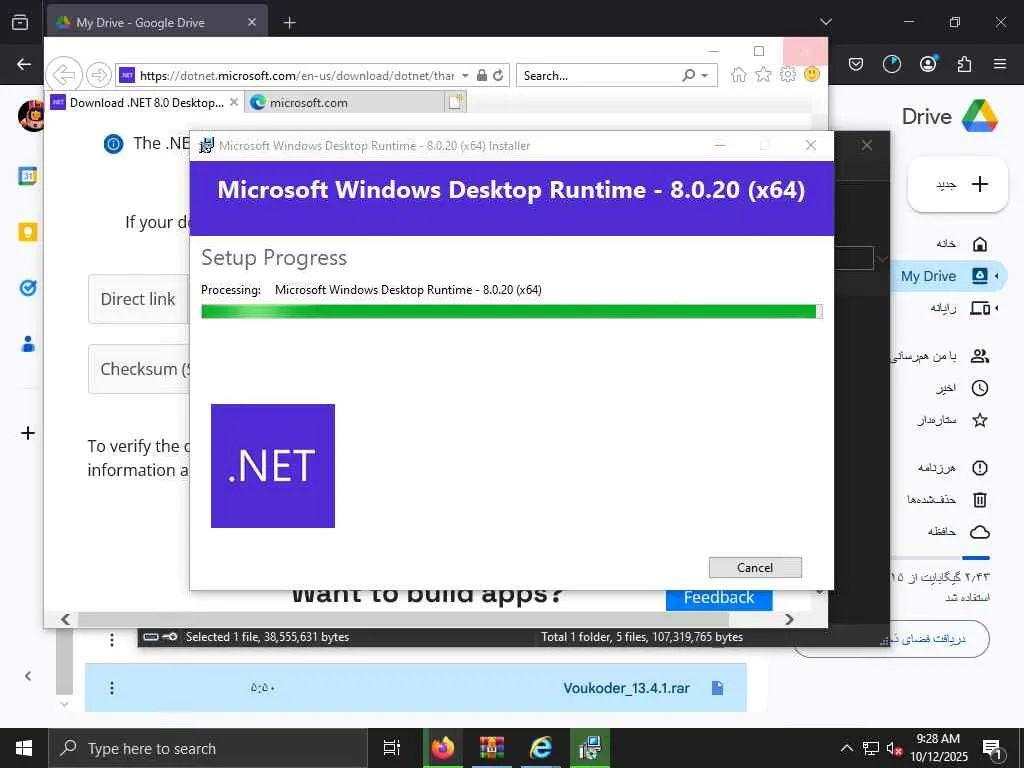Open Internet Explorer Favorites star
Screen dimensions: 1024x768
click(x=763, y=74)
